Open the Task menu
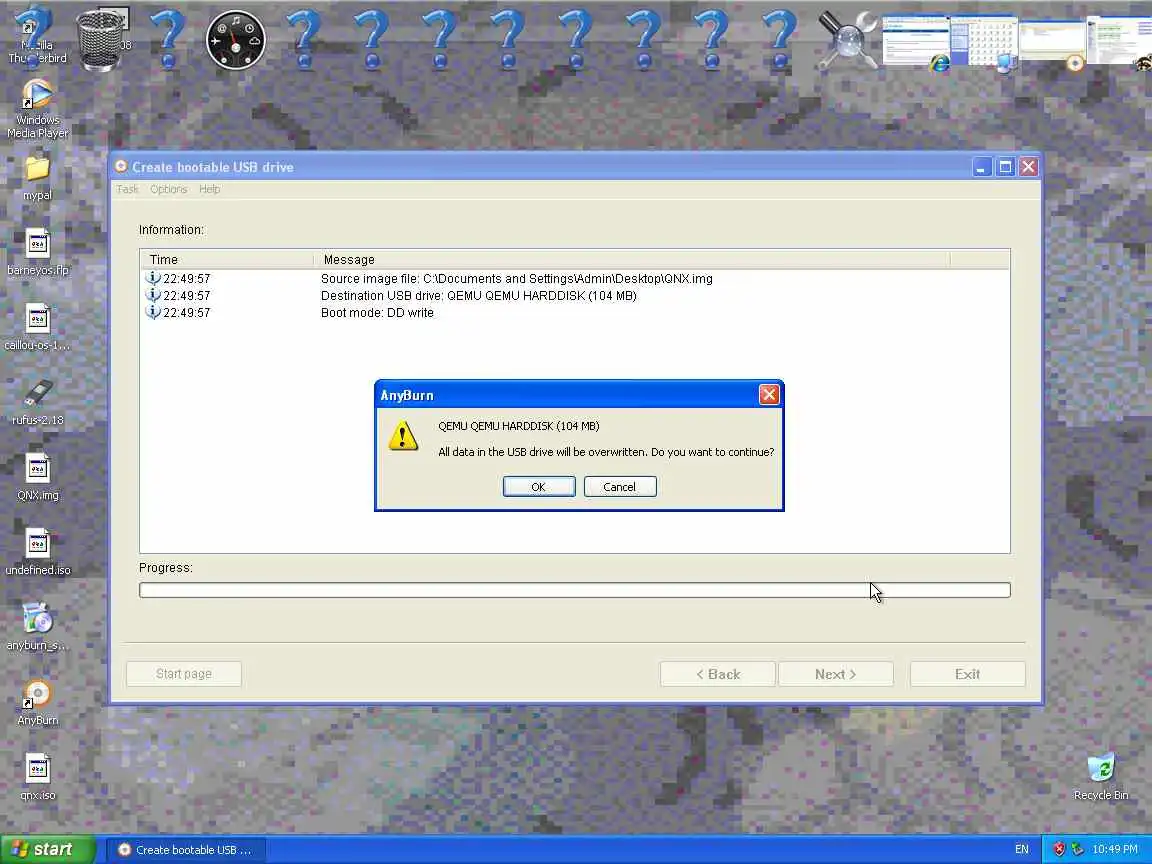This screenshot has width=1152, height=864. click(x=127, y=189)
